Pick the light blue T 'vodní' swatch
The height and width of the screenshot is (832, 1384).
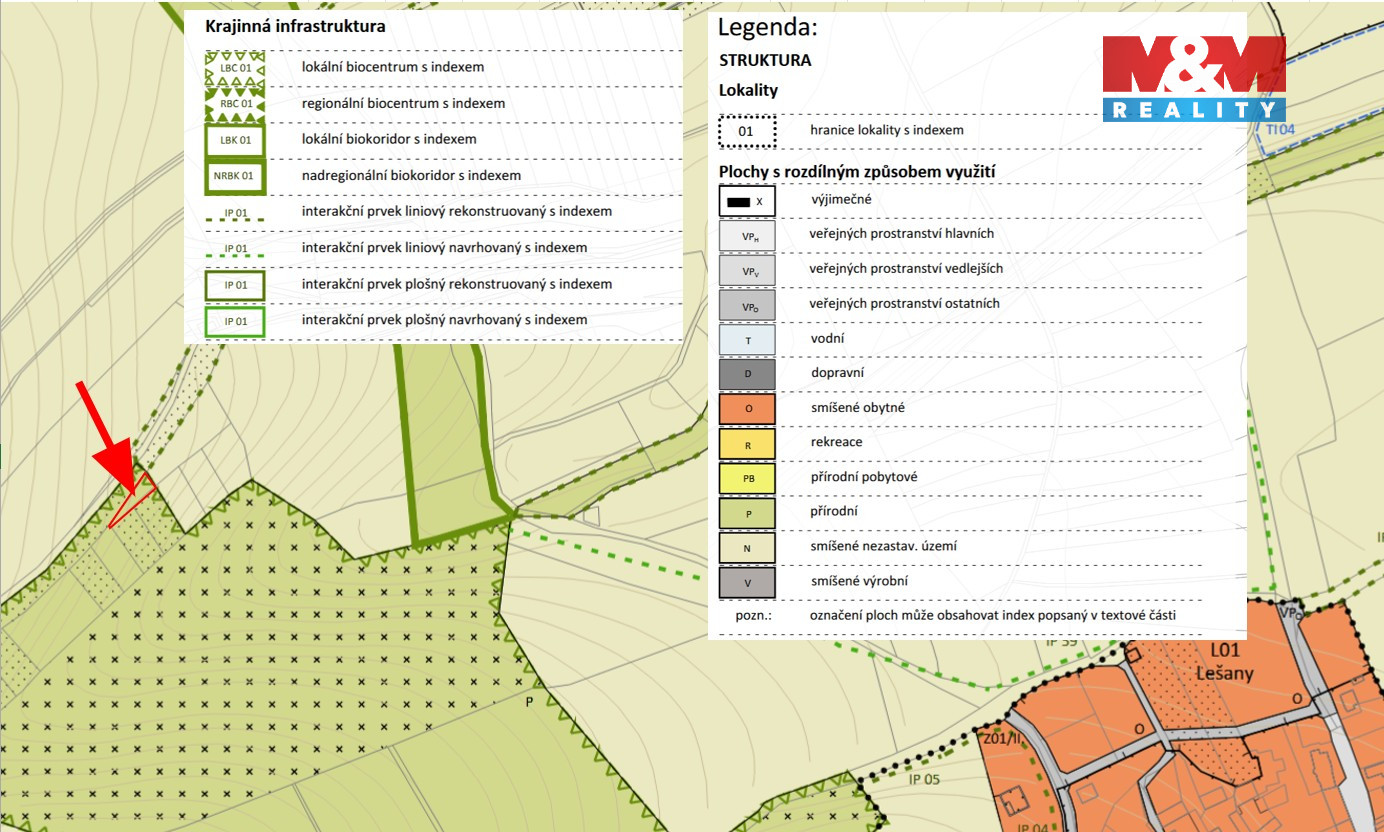pos(746,340)
